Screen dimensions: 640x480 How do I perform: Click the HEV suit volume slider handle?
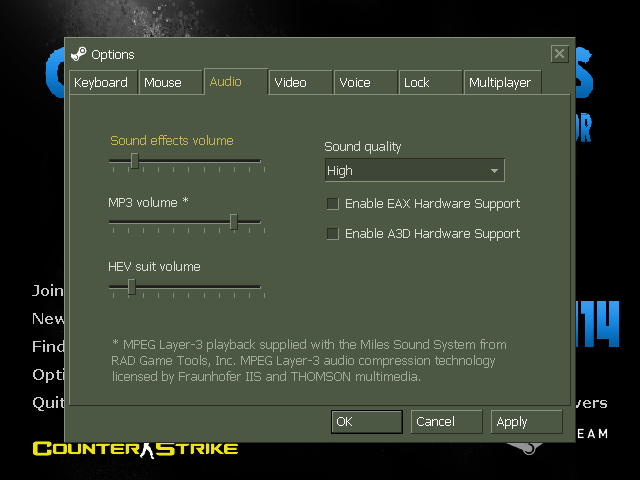(x=131, y=287)
